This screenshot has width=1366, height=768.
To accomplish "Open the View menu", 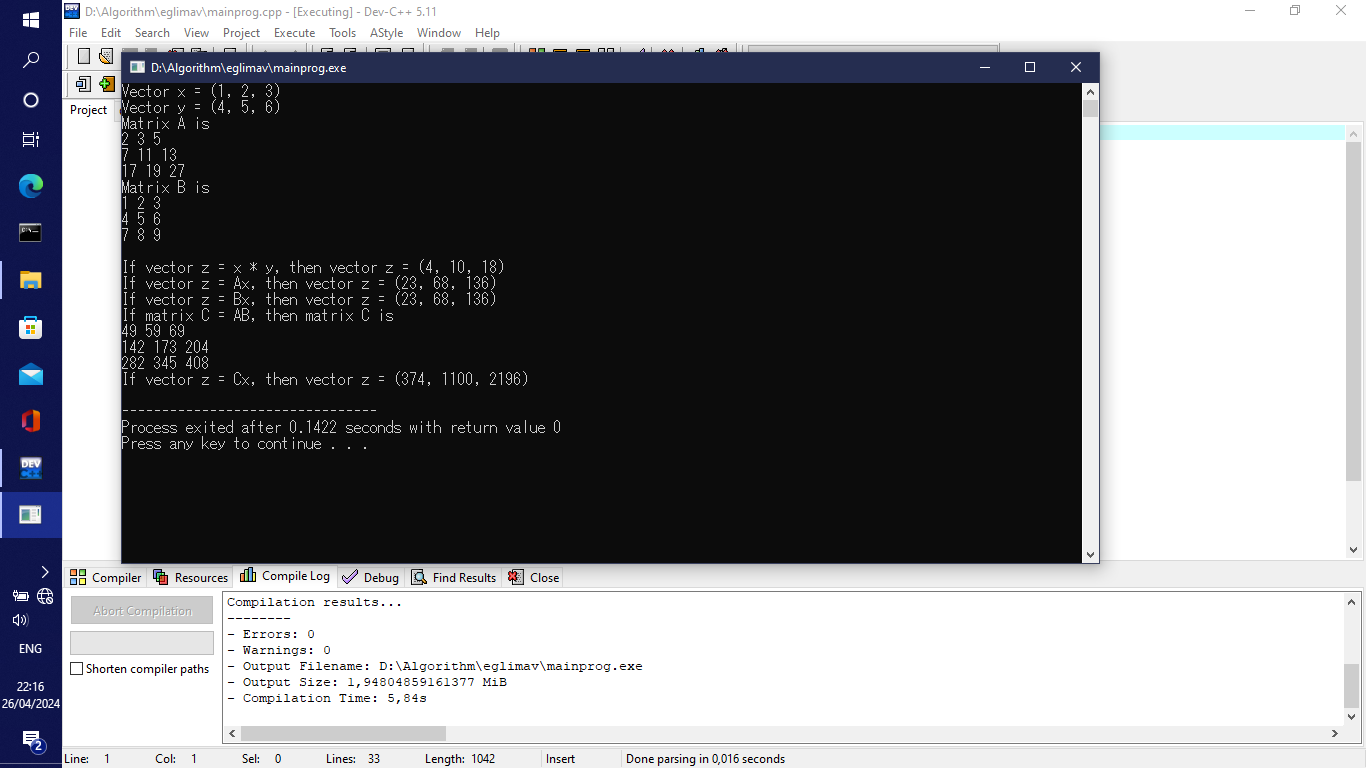I will pyautogui.click(x=196, y=33).
